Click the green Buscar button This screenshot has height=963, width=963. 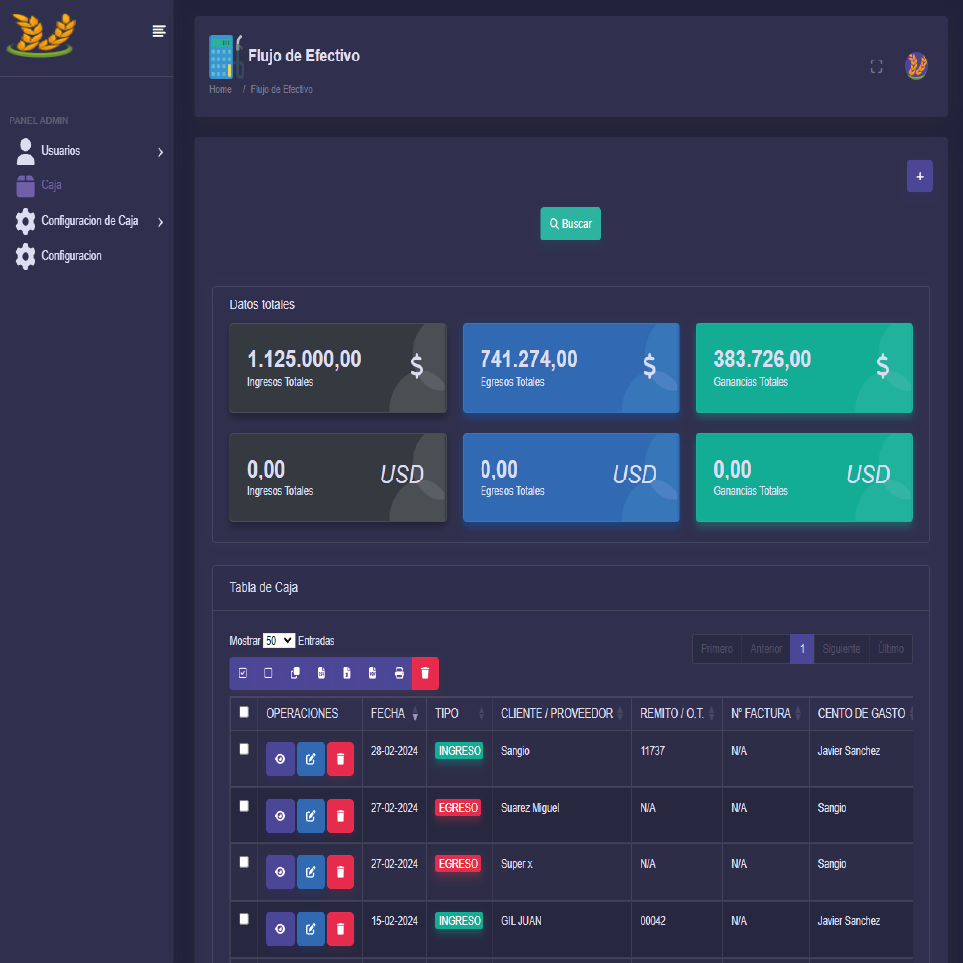[570, 224]
